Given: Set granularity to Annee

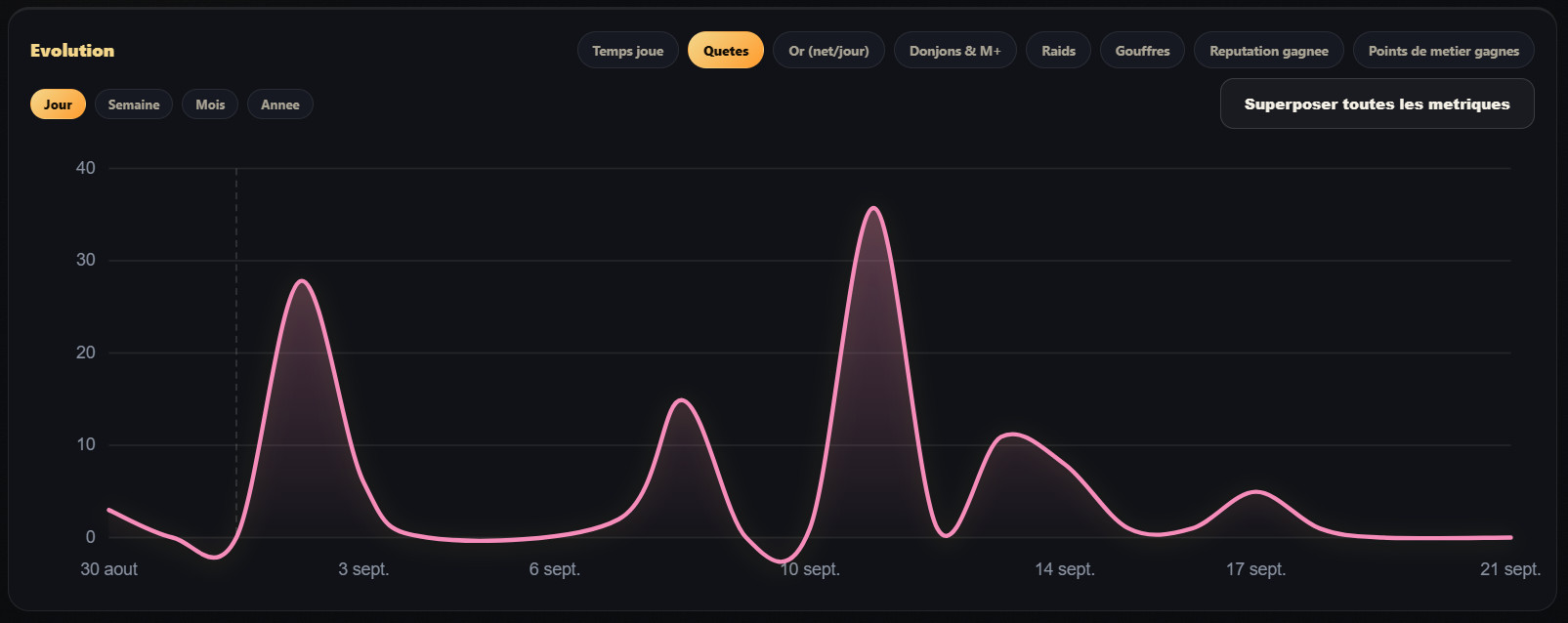Looking at the screenshot, I should click(x=280, y=104).
